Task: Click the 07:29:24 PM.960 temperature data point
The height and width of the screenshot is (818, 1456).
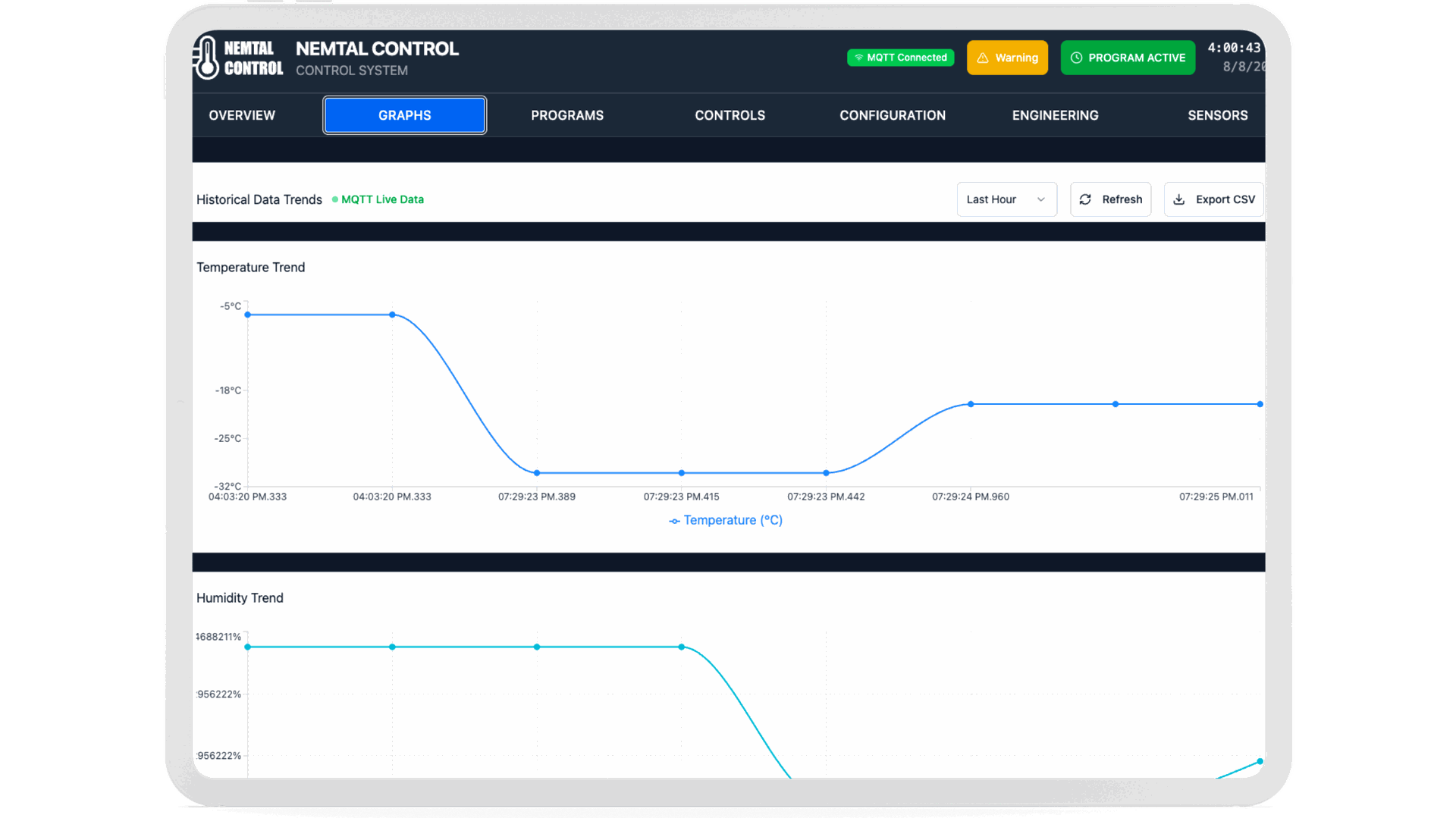Action: coord(971,404)
